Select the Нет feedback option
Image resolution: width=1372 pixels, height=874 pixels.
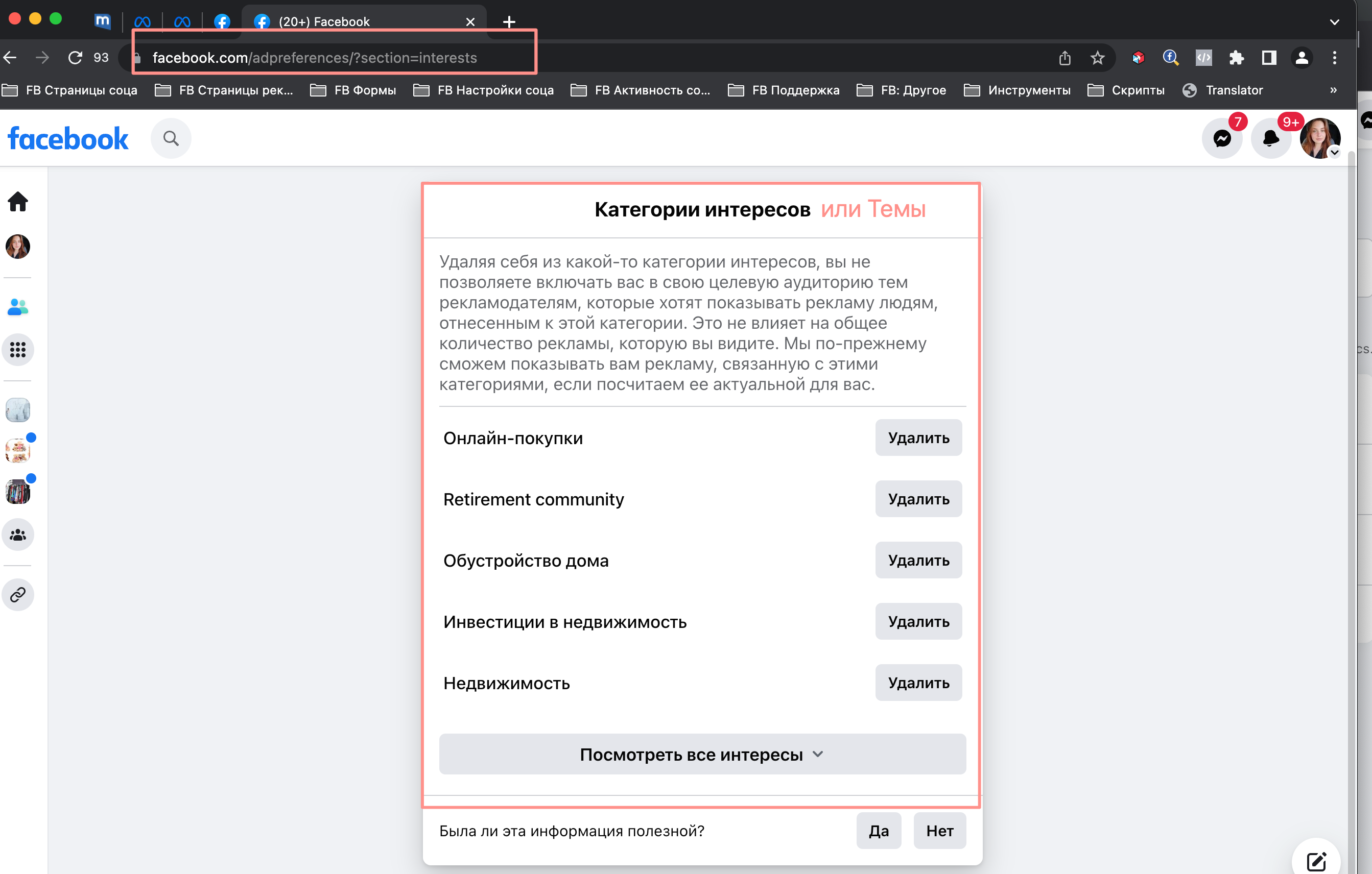pos(938,831)
